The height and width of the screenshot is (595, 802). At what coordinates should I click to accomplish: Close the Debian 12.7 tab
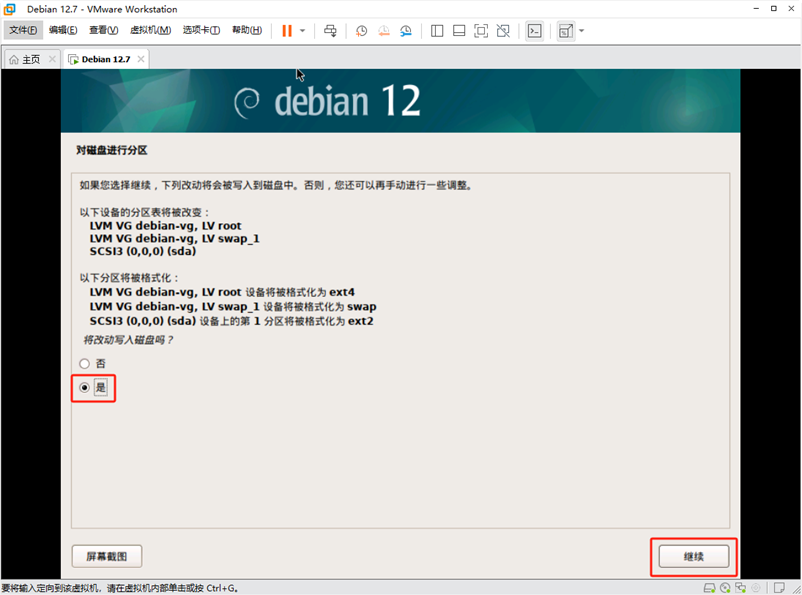[141, 59]
